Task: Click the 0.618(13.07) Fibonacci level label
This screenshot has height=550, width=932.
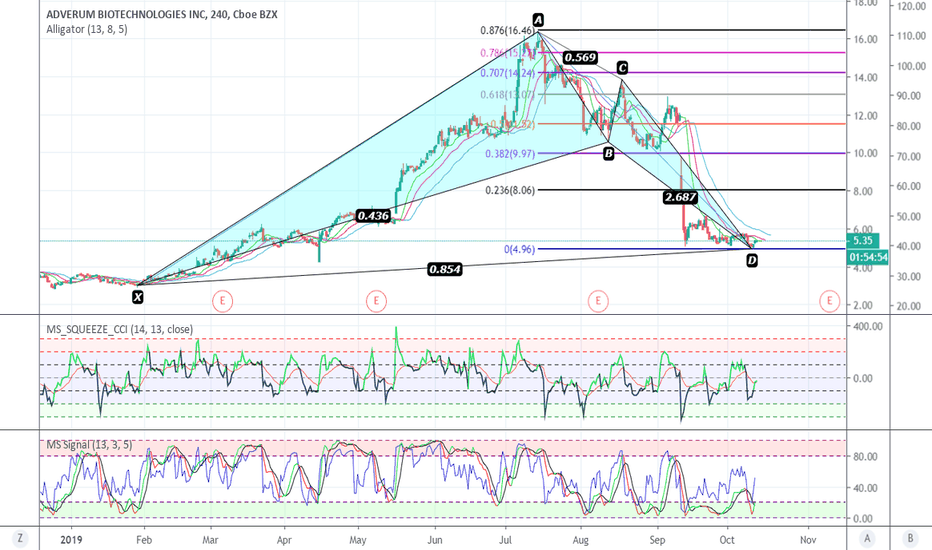Action: (x=507, y=95)
